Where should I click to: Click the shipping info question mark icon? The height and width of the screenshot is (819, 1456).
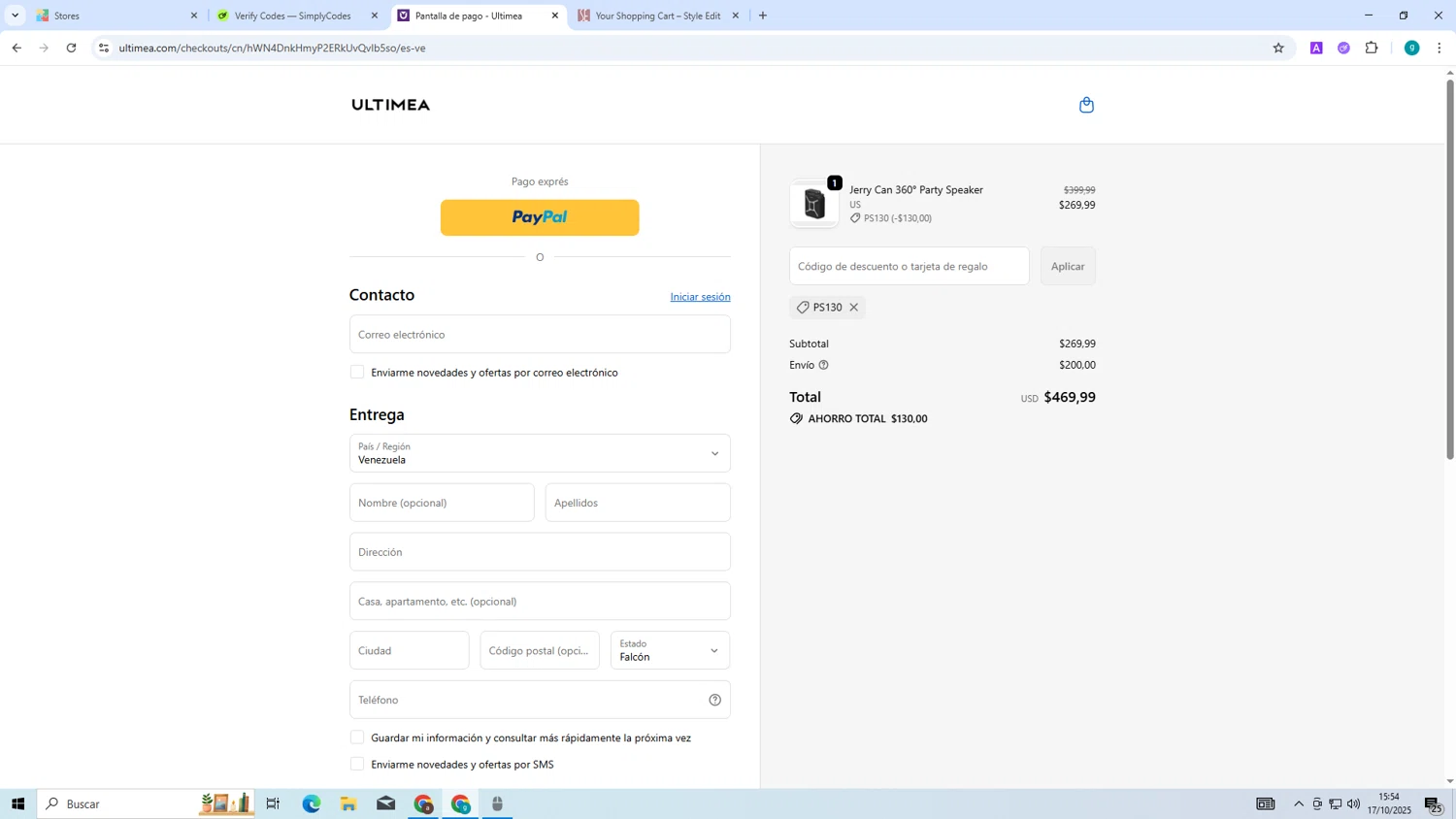tap(823, 365)
